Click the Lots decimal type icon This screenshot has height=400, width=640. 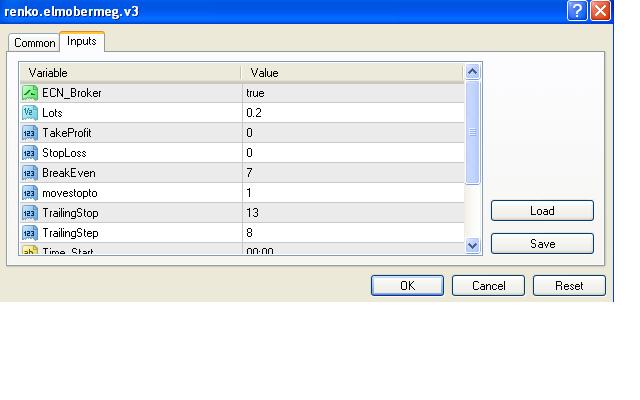pos(30,113)
